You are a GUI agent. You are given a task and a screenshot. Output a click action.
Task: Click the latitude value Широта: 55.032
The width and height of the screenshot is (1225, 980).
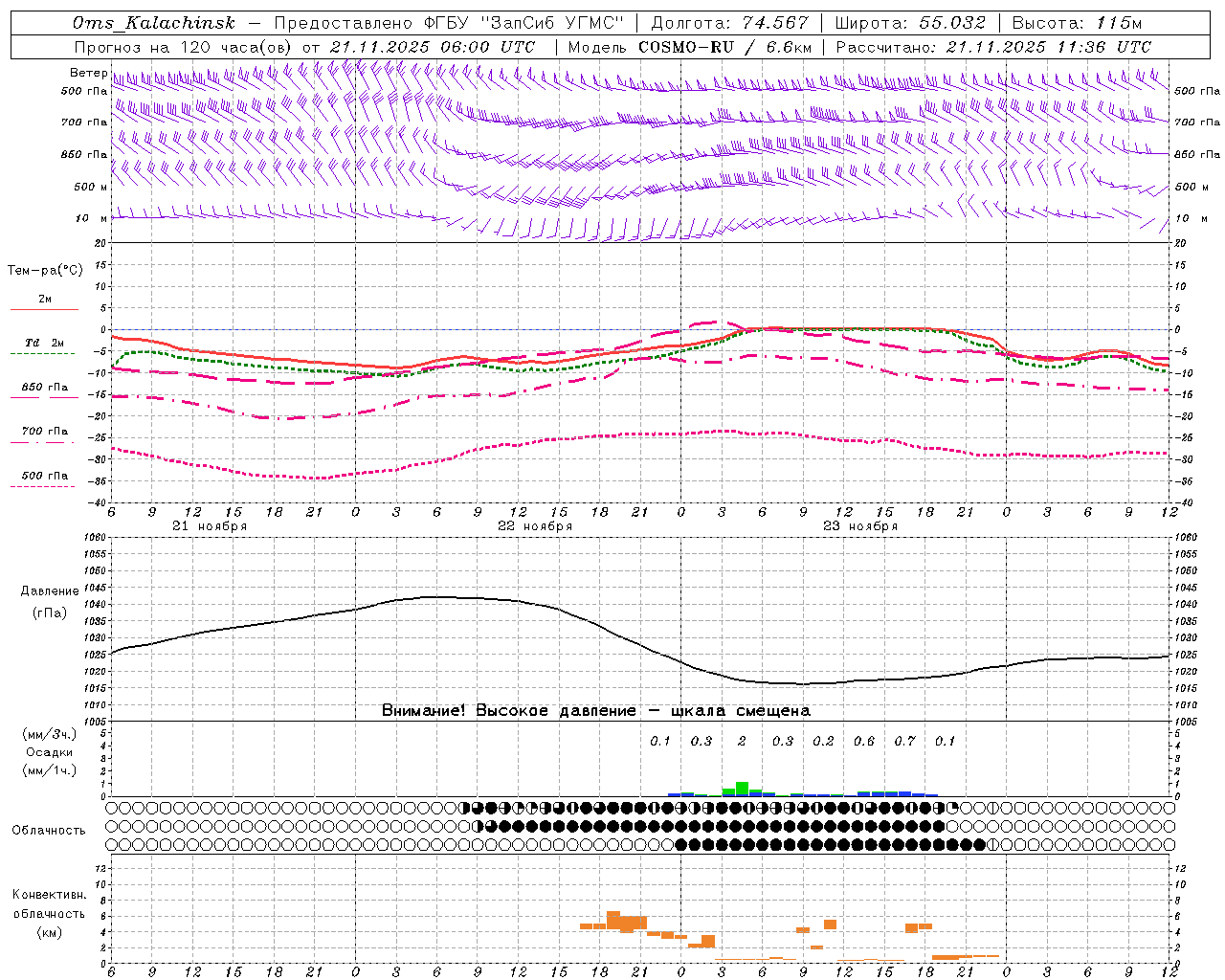click(910, 23)
